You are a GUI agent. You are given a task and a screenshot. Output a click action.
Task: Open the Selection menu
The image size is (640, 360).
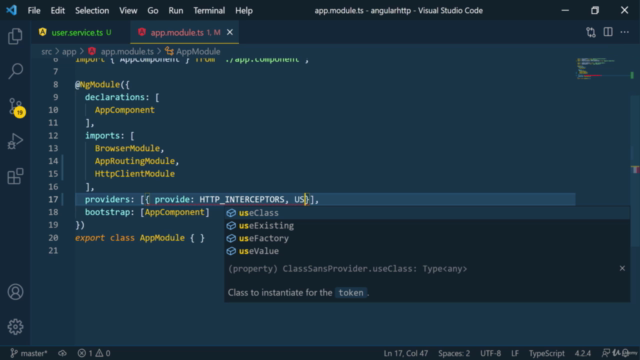pyautogui.click(x=92, y=11)
